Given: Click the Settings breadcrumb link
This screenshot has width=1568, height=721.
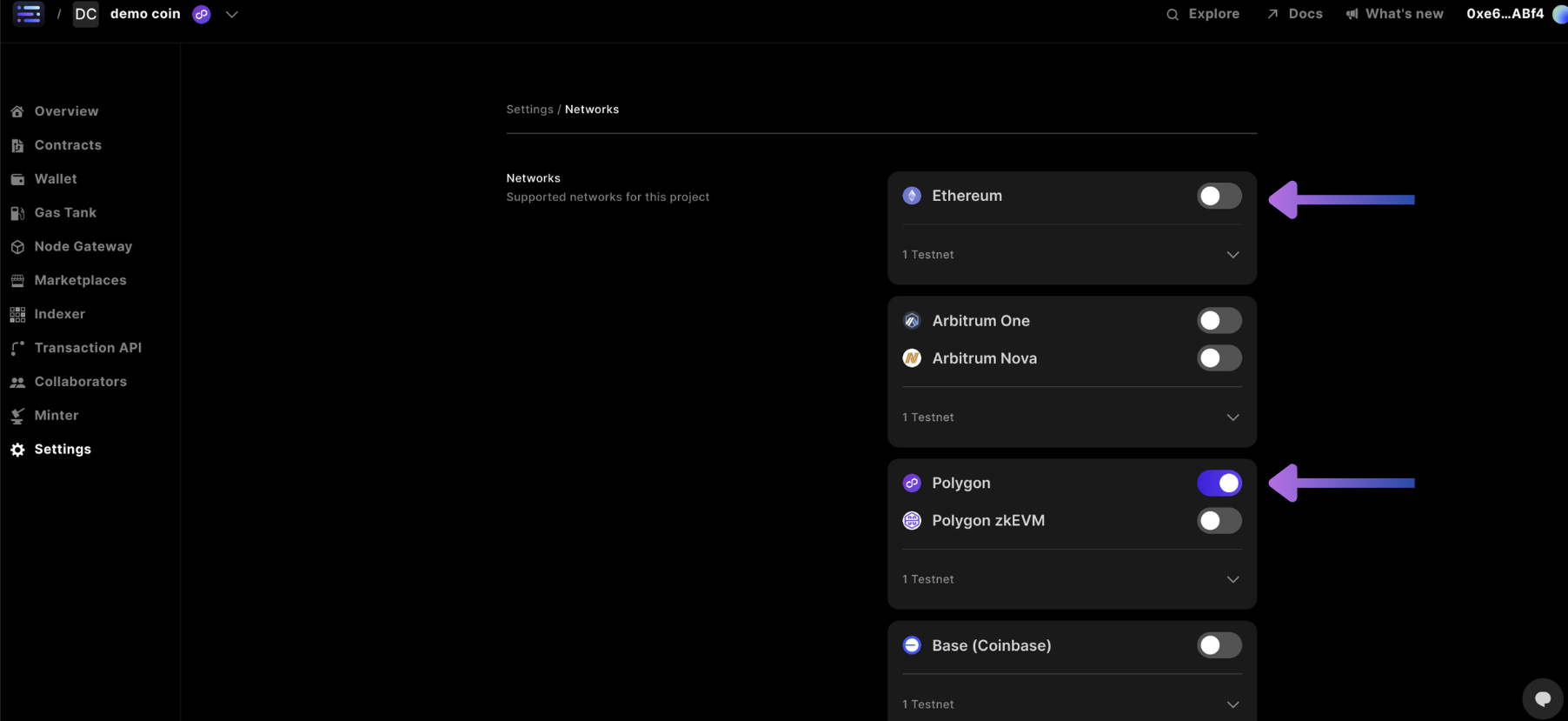Looking at the screenshot, I should click(x=529, y=110).
